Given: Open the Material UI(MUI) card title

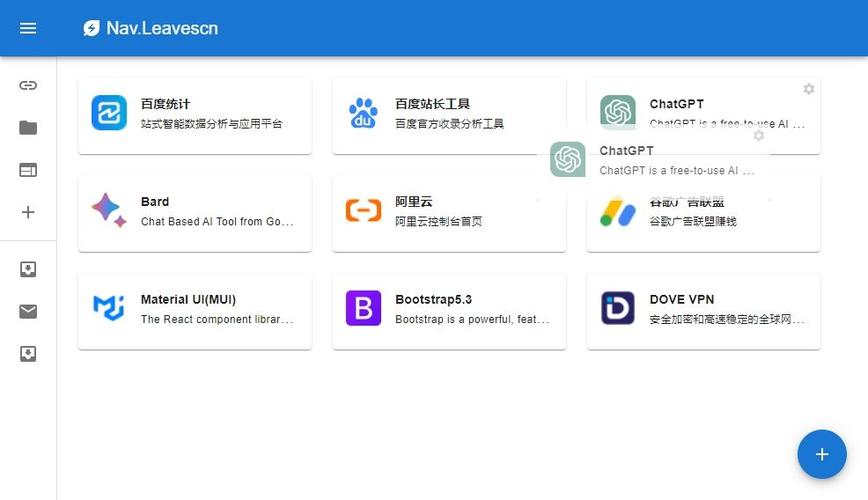Looking at the screenshot, I should click(188, 300).
